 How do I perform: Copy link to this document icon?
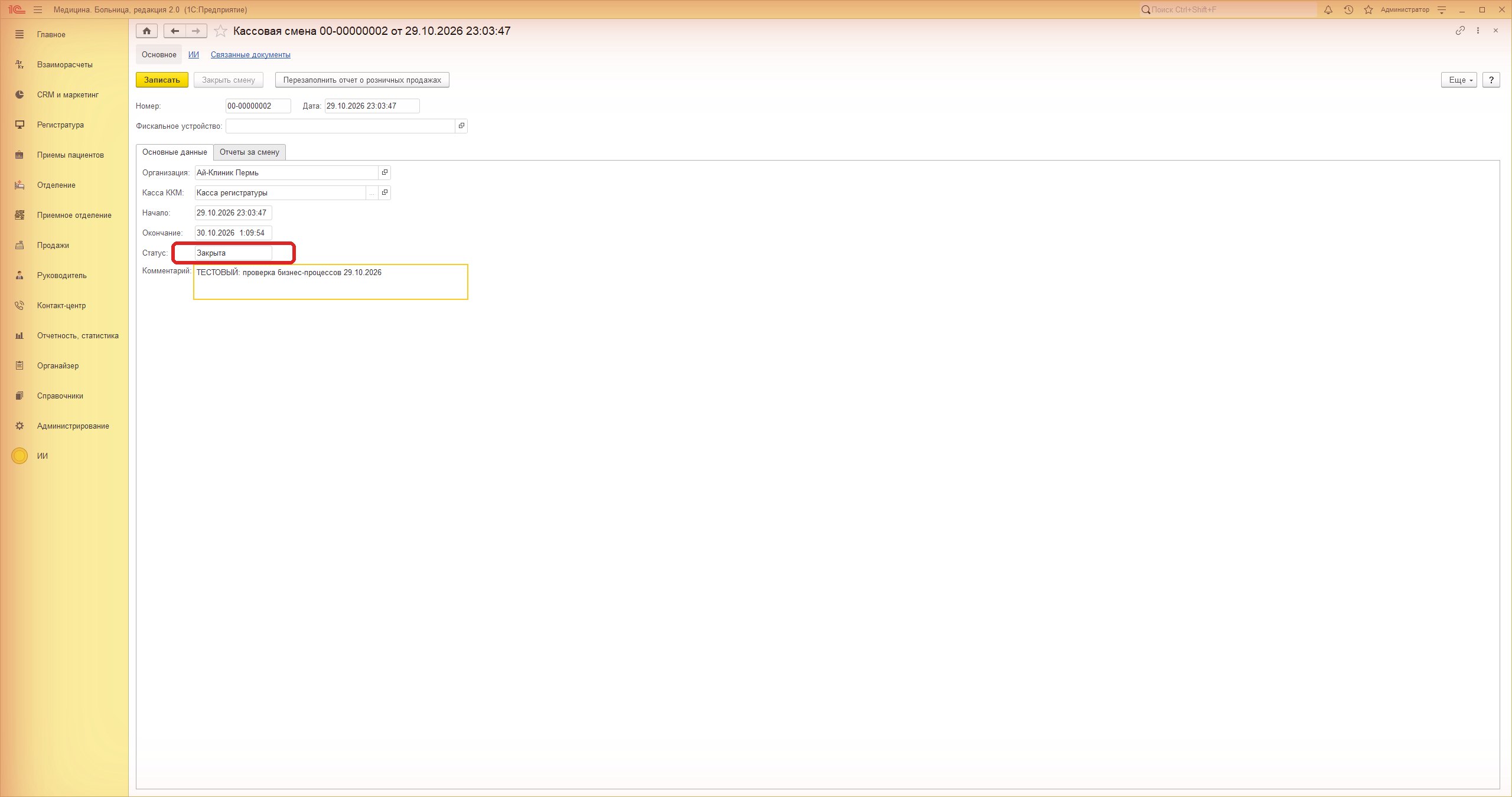pyautogui.click(x=1460, y=31)
